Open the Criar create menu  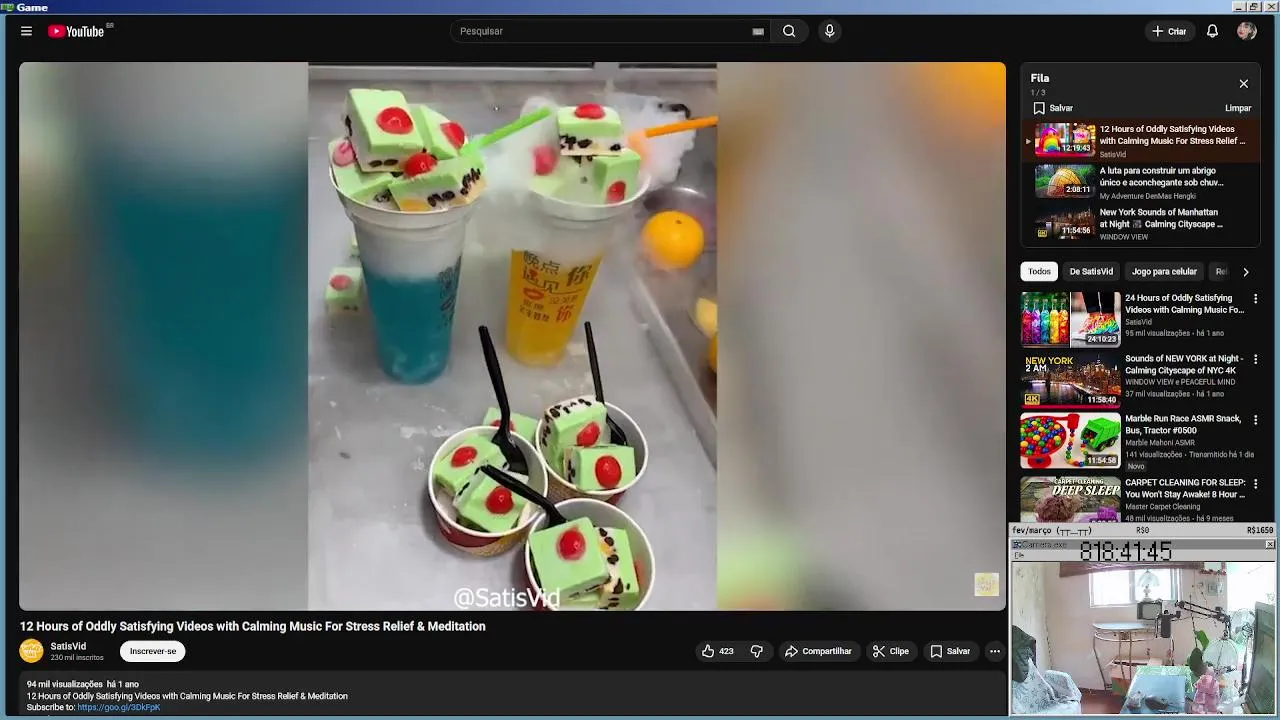coord(1169,31)
